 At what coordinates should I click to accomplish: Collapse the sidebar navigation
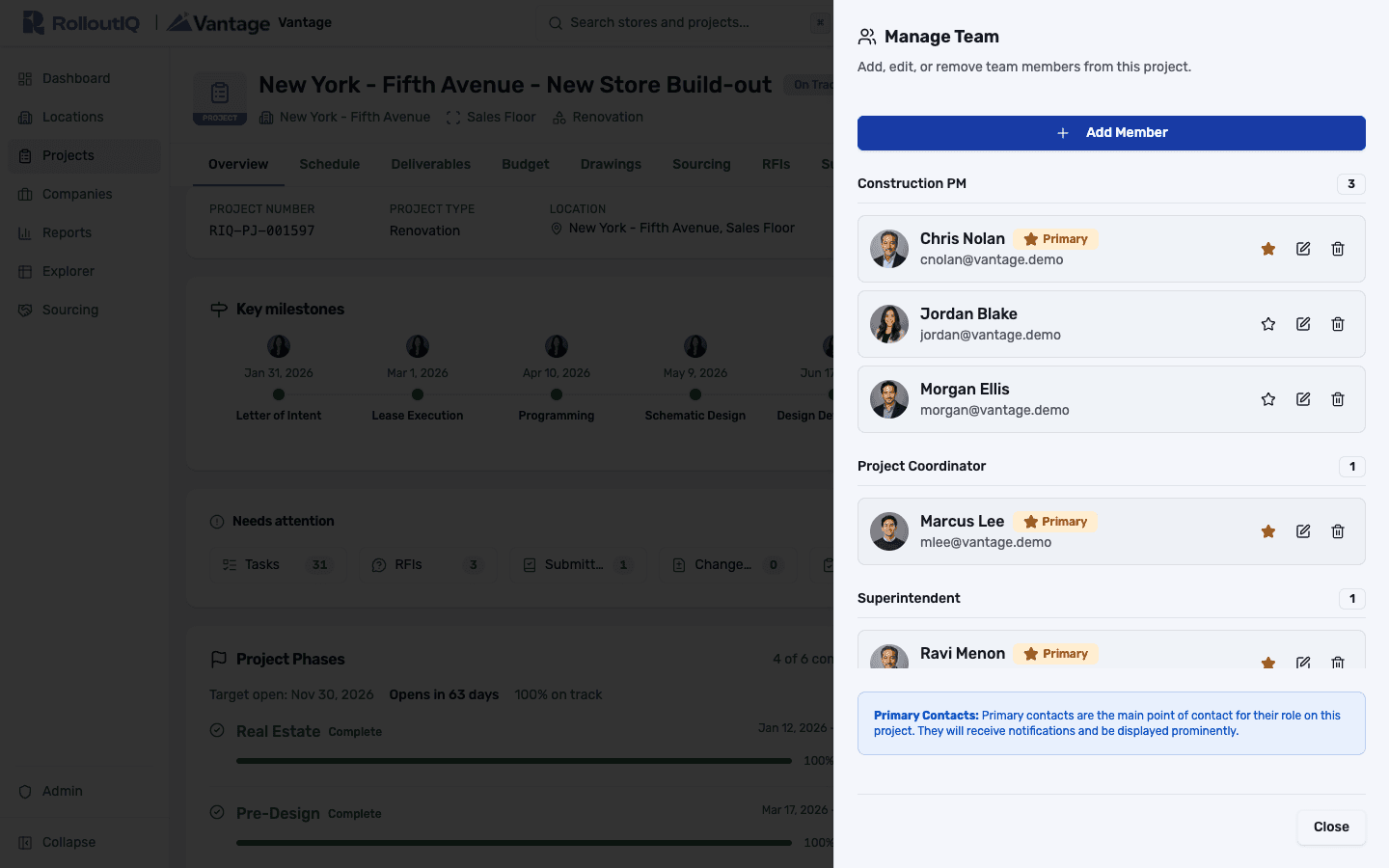84,843
